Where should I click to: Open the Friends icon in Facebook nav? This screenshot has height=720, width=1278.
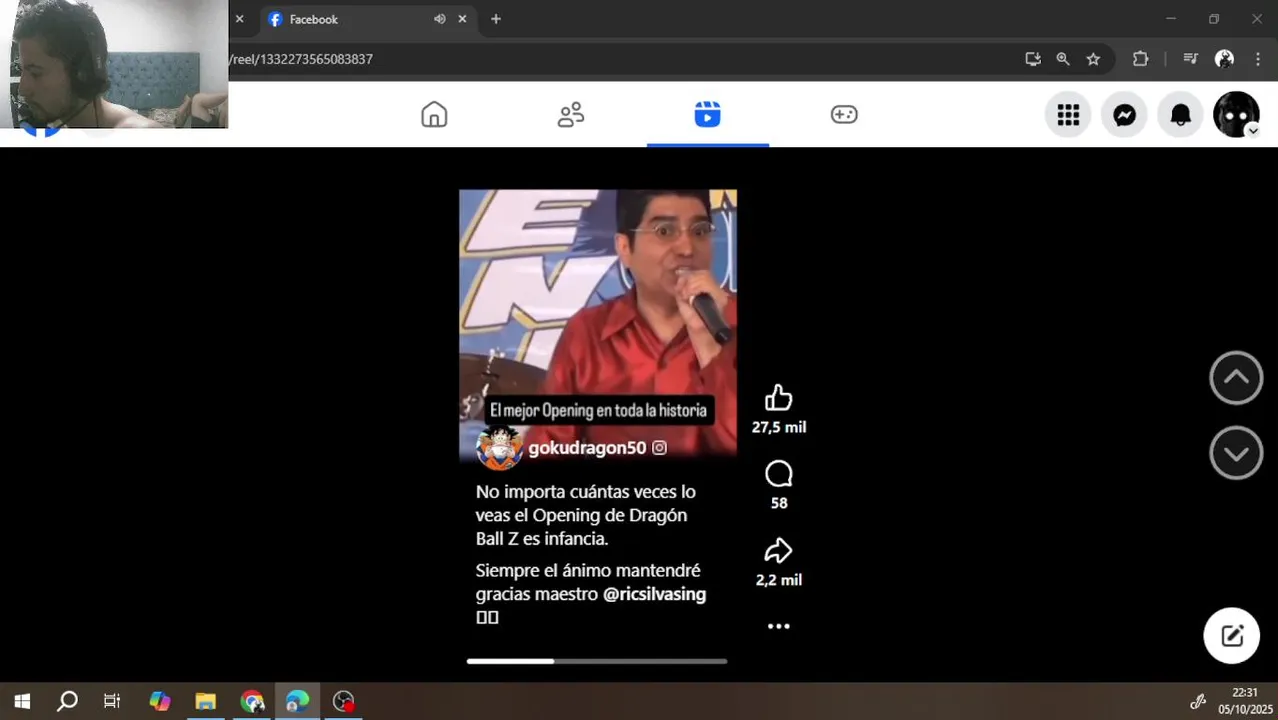571,115
